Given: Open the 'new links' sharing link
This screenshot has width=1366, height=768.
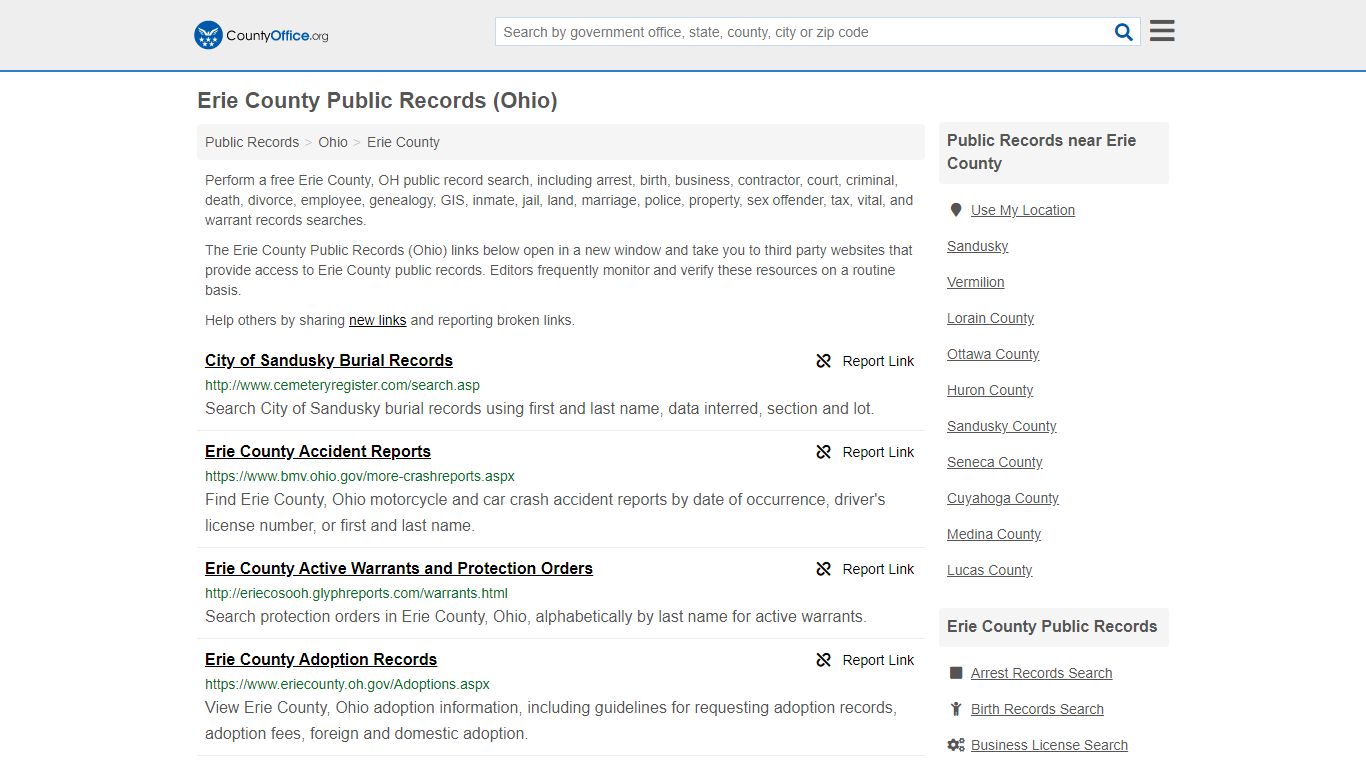Looking at the screenshot, I should coord(377,320).
